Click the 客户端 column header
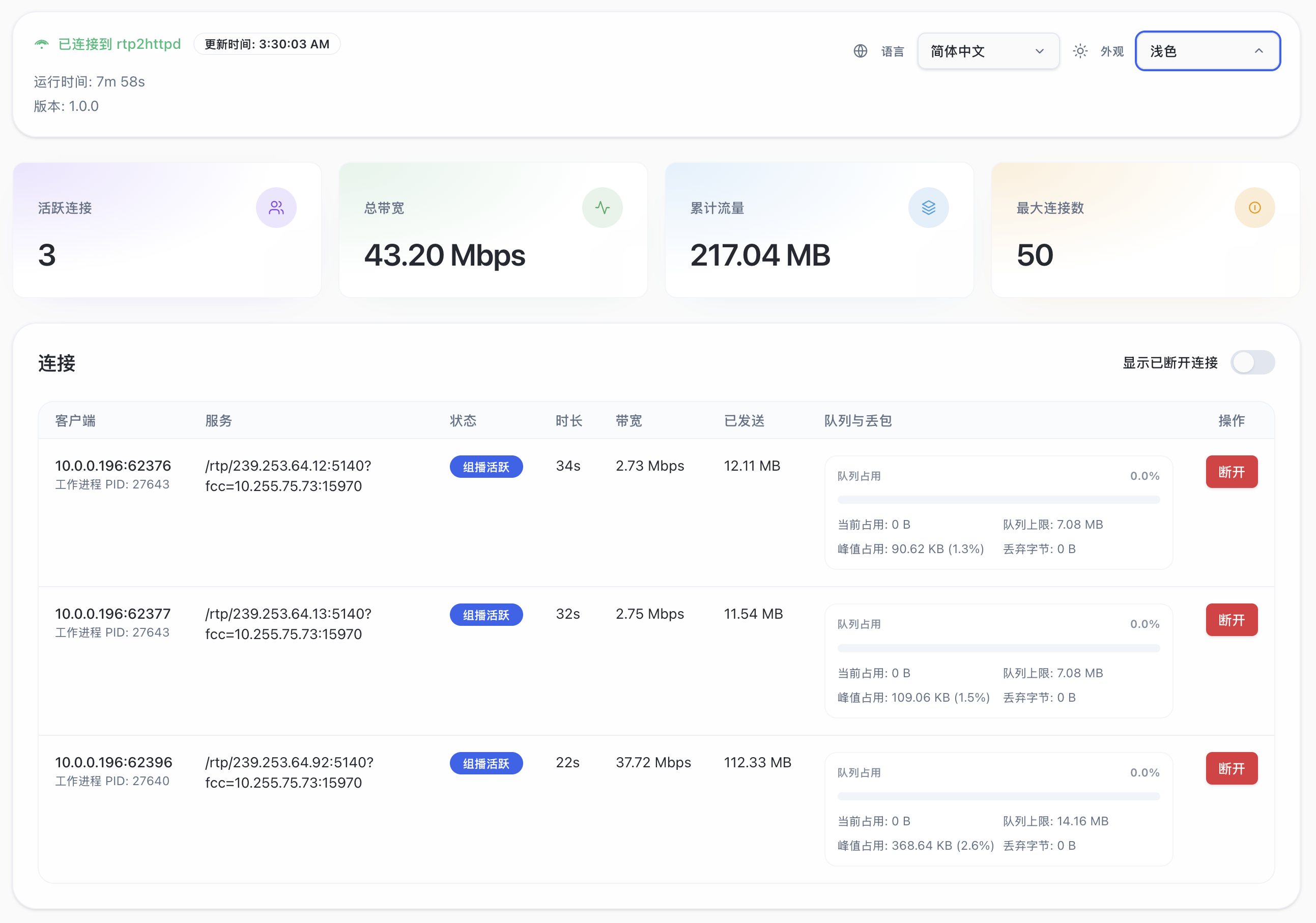This screenshot has width=1316, height=923. [x=75, y=420]
